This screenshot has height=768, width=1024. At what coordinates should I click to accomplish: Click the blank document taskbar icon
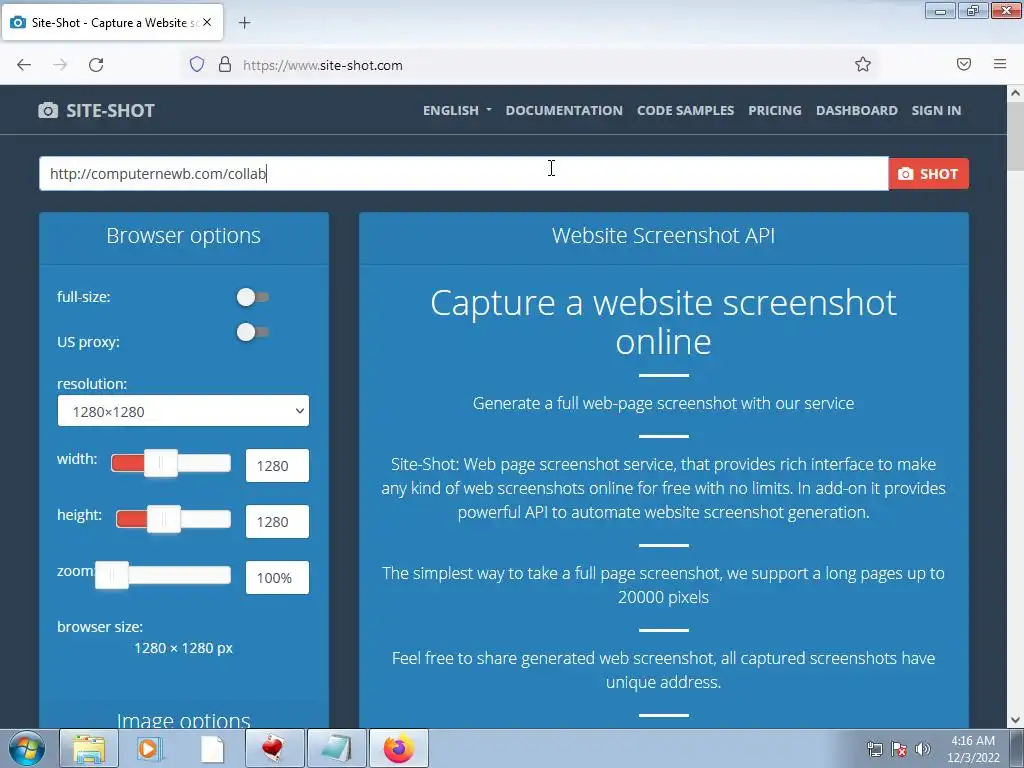(212, 748)
